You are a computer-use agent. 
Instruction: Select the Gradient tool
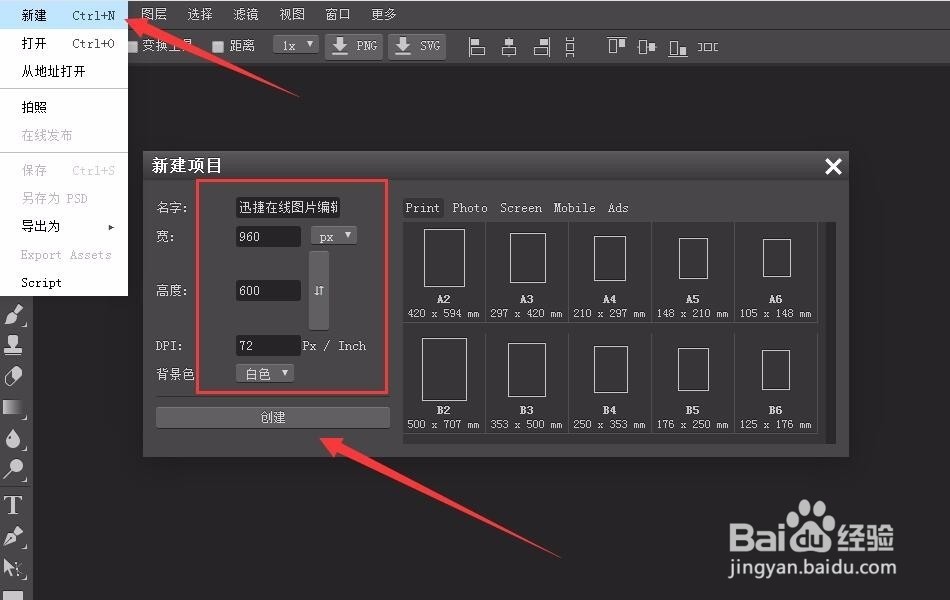tap(13, 407)
